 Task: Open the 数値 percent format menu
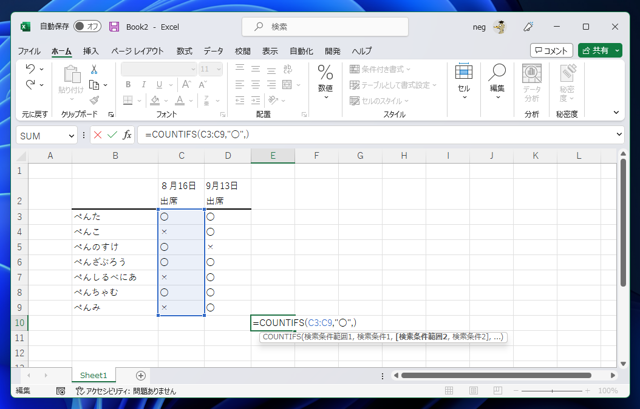point(325,82)
